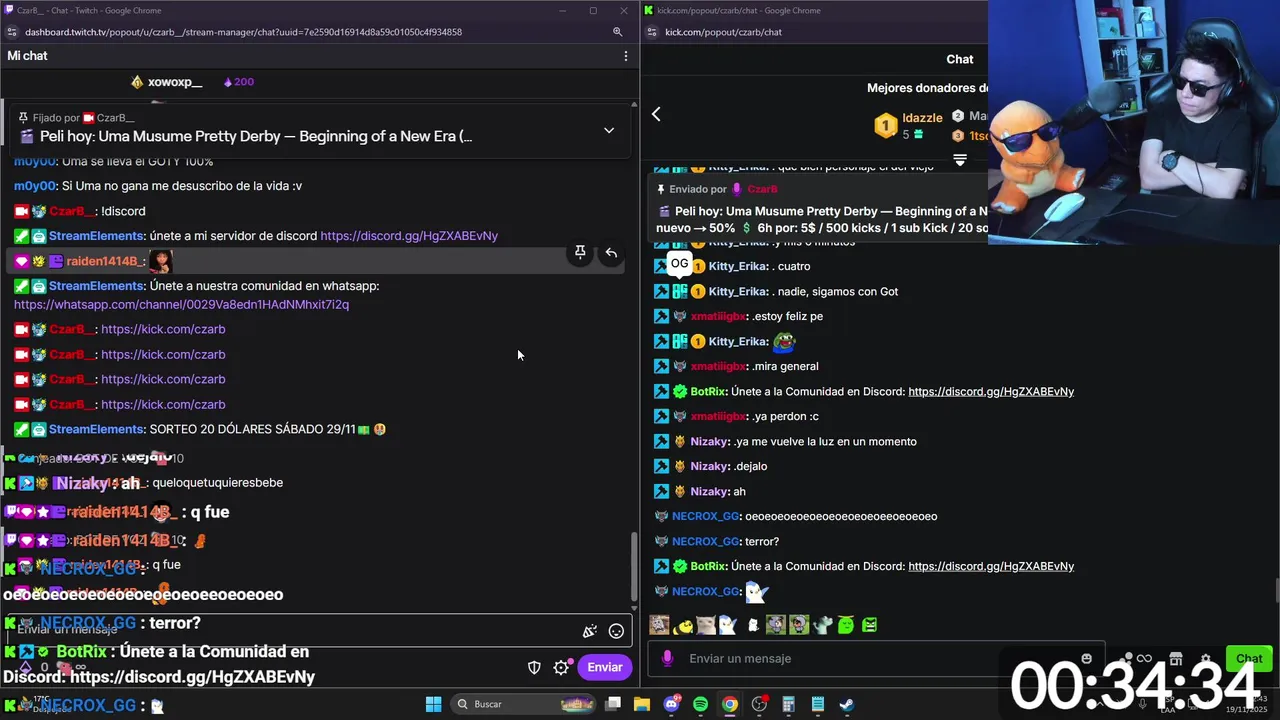Click the Twitch dashboard address bar URL

[243, 32]
